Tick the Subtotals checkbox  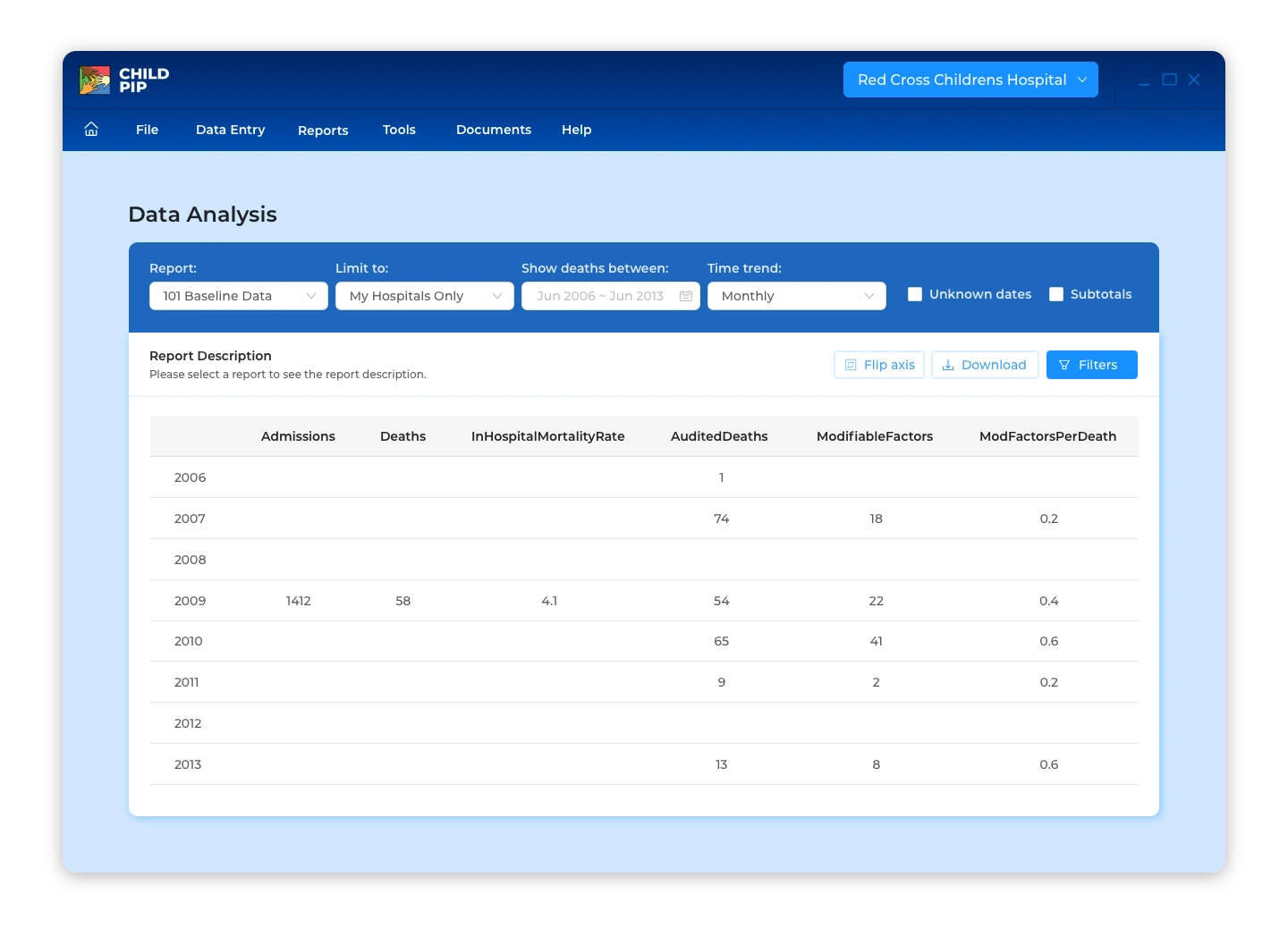click(x=1056, y=294)
